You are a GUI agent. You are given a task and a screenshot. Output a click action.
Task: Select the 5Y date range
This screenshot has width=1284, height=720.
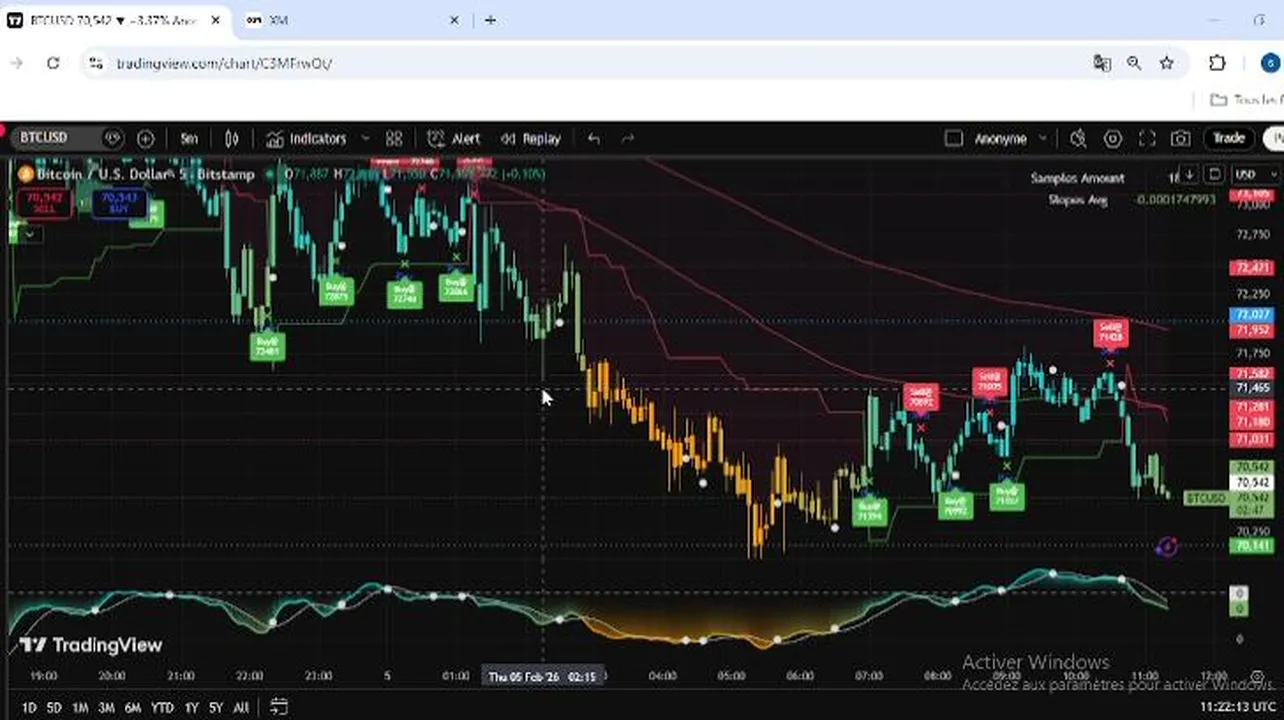(216, 707)
